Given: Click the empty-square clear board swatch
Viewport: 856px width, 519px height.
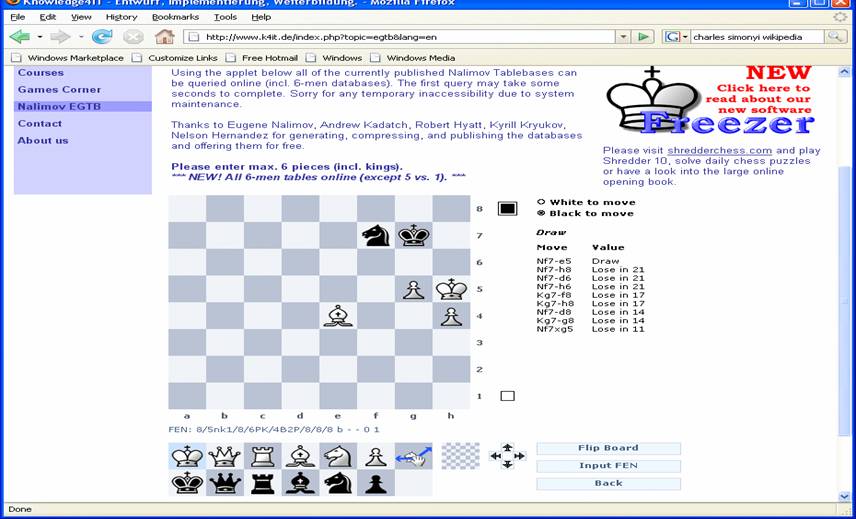Looking at the screenshot, I should coord(460,457).
